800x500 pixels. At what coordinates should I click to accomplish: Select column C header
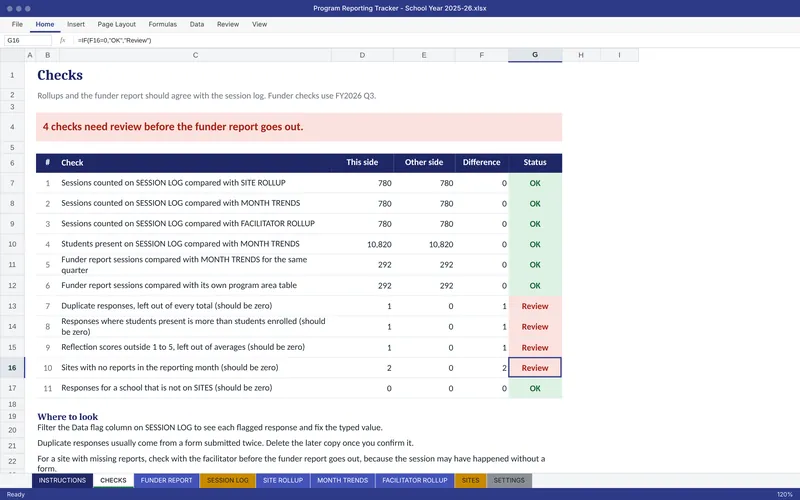pos(195,55)
